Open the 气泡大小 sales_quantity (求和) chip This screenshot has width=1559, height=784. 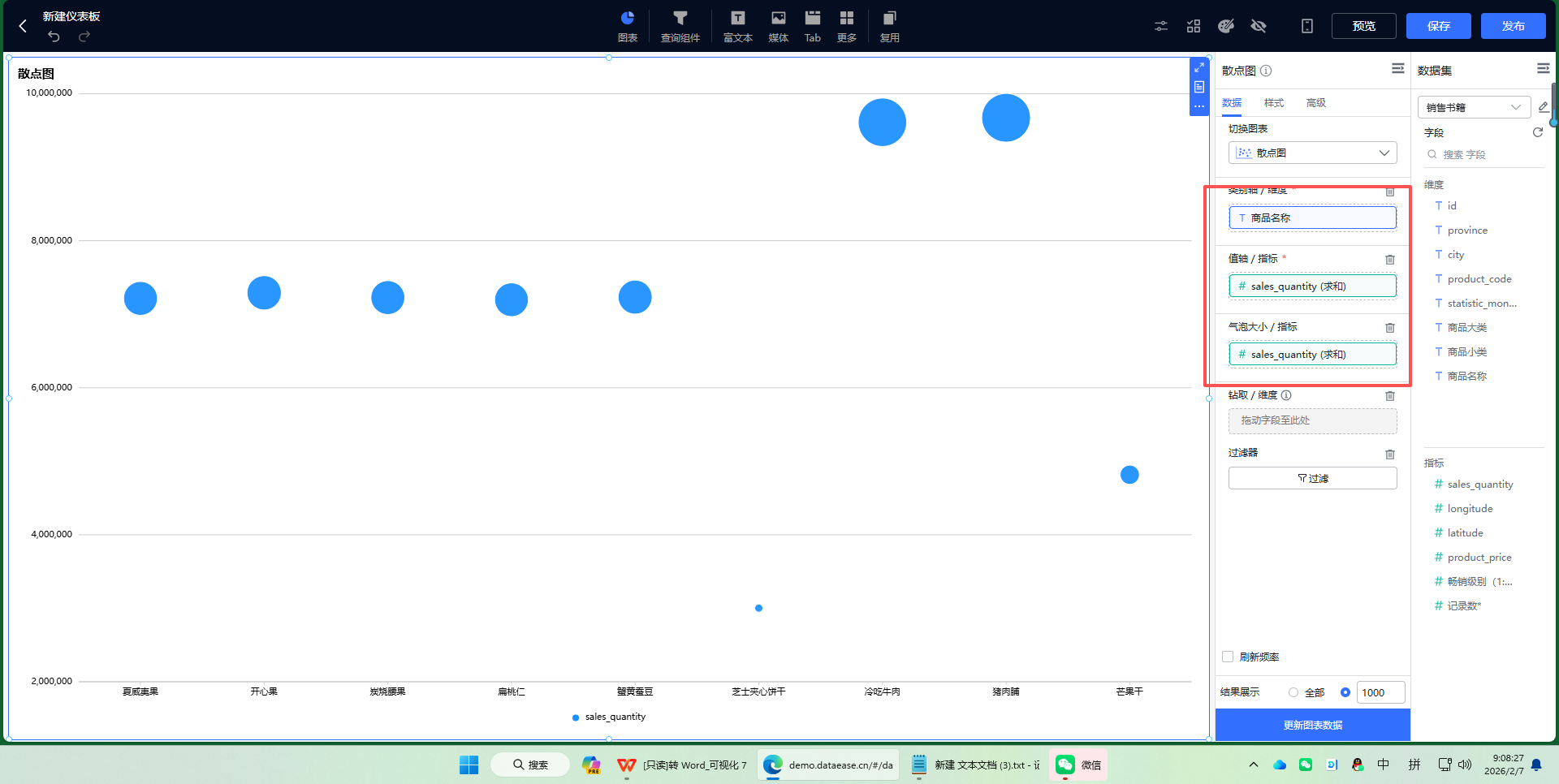pos(1313,354)
